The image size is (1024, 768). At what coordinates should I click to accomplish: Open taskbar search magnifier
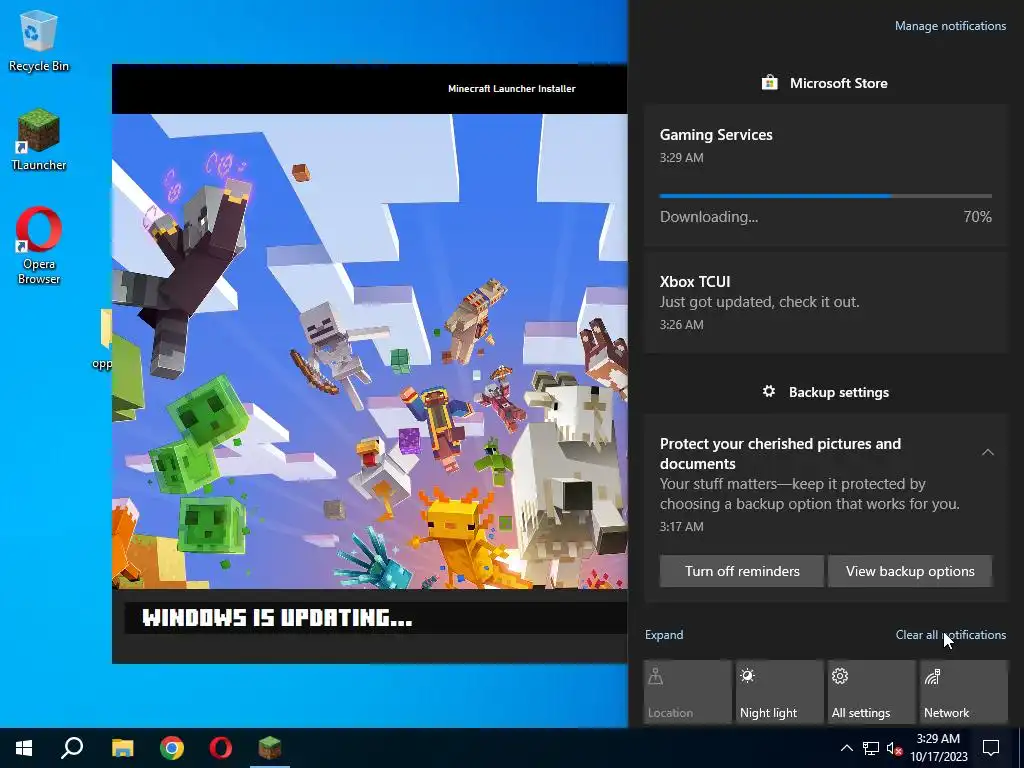72,748
